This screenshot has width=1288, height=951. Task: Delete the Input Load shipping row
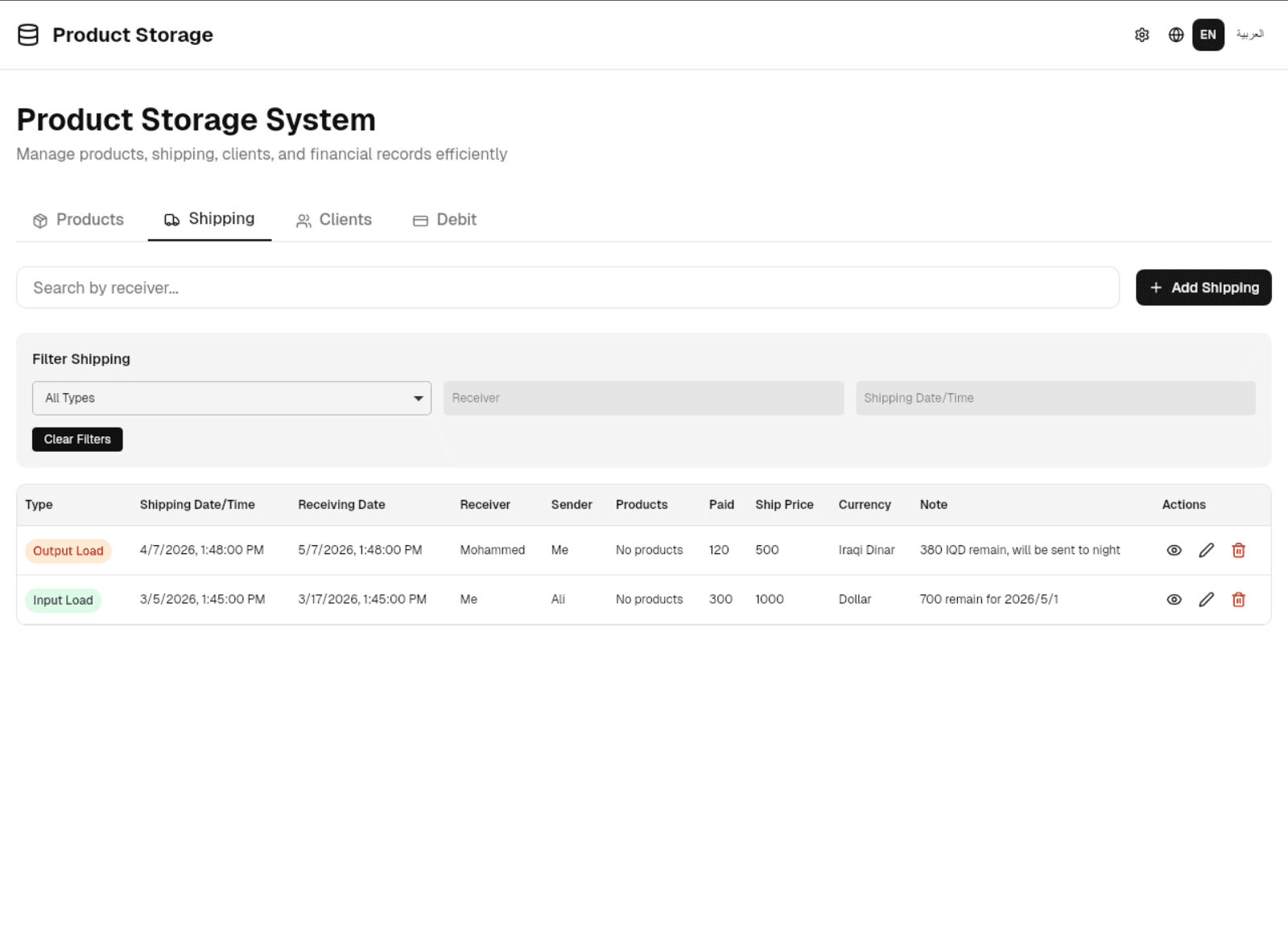pyautogui.click(x=1238, y=599)
